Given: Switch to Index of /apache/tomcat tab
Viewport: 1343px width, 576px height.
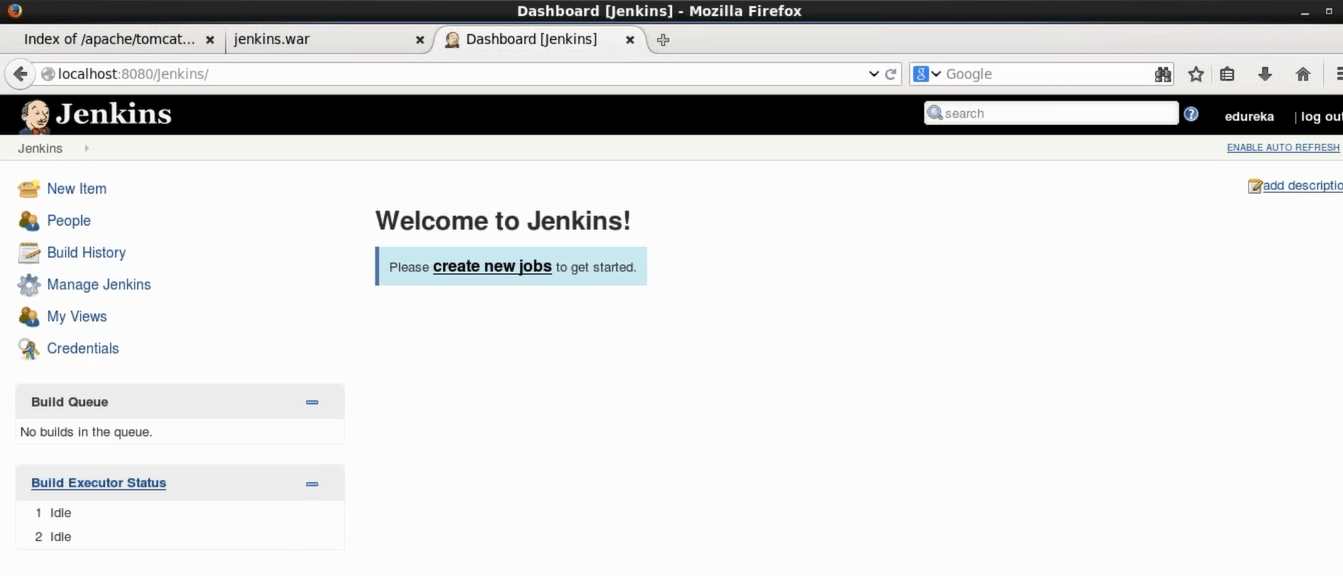Looking at the screenshot, I should [109, 40].
